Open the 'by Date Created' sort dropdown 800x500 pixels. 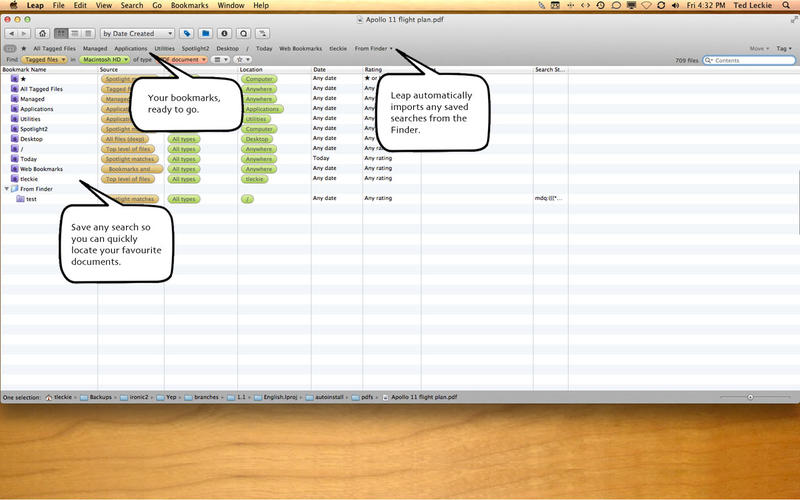tap(137, 33)
